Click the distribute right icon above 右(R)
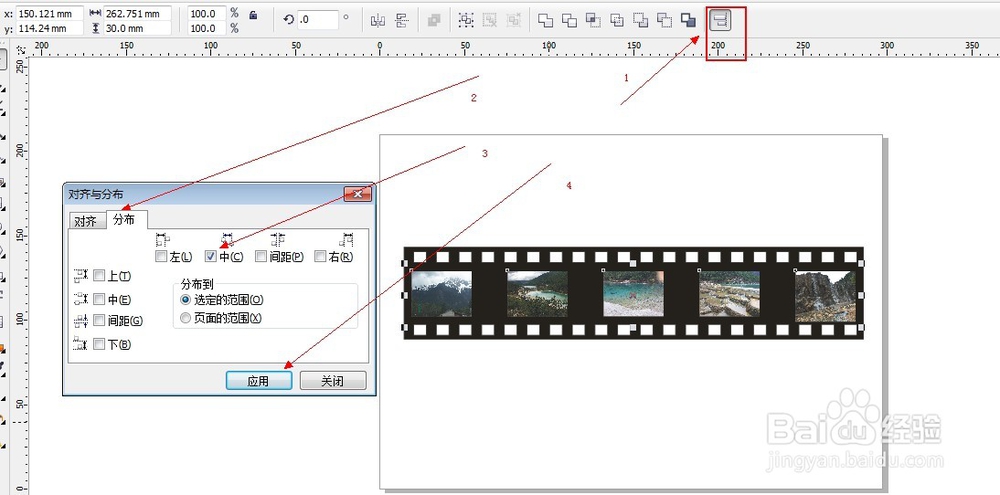The image size is (1000, 495). [347, 240]
